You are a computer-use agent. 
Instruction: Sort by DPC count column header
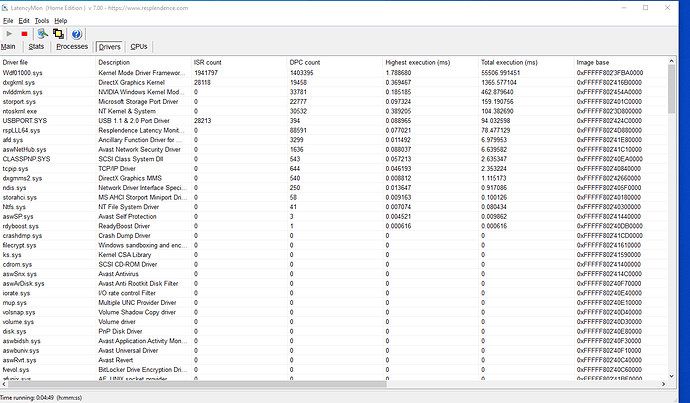click(334, 62)
